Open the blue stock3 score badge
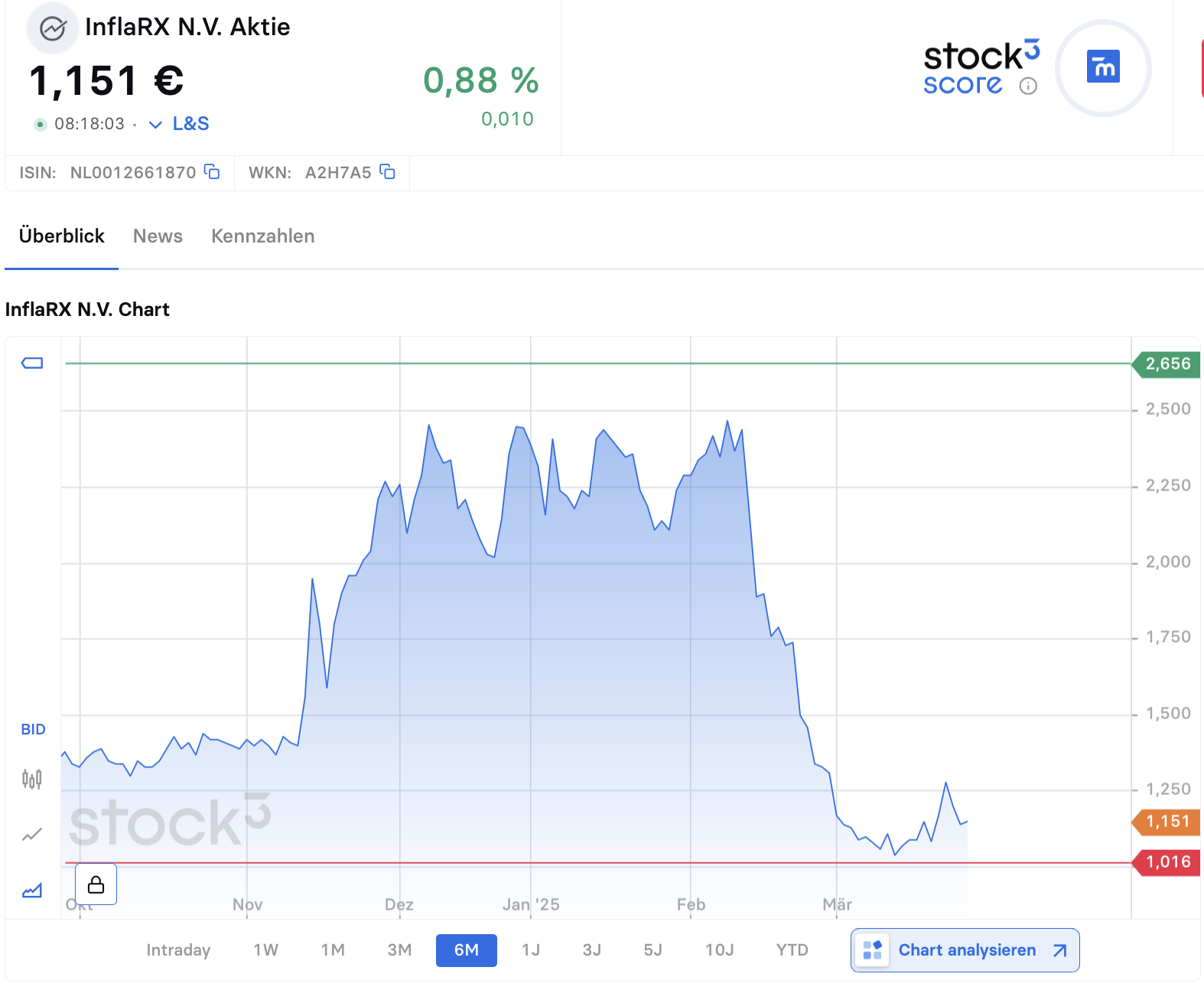The image size is (1204, 990). tap(1103, 67)
